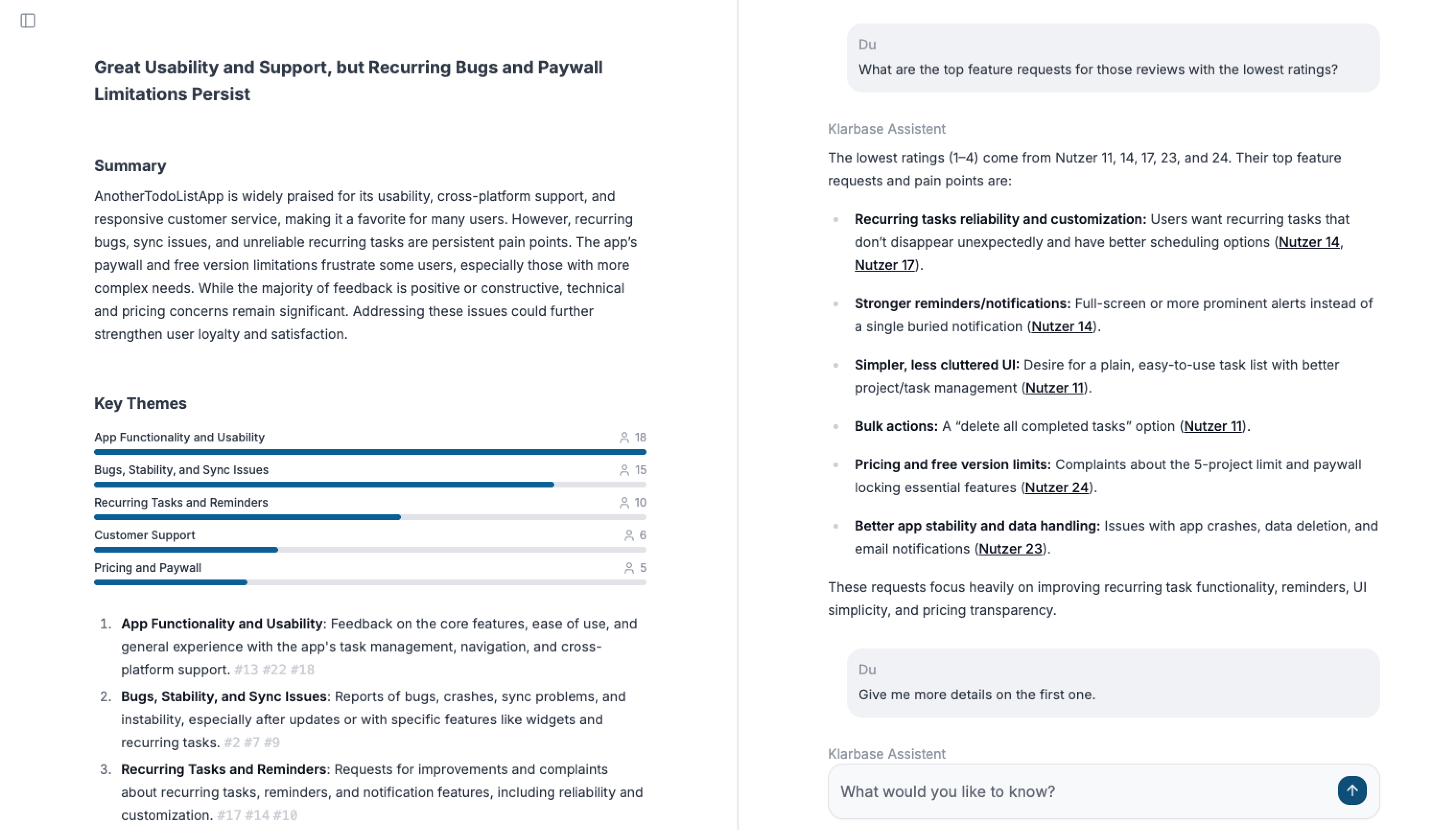Click the person icon beside count 5

(x=629, y=568)
